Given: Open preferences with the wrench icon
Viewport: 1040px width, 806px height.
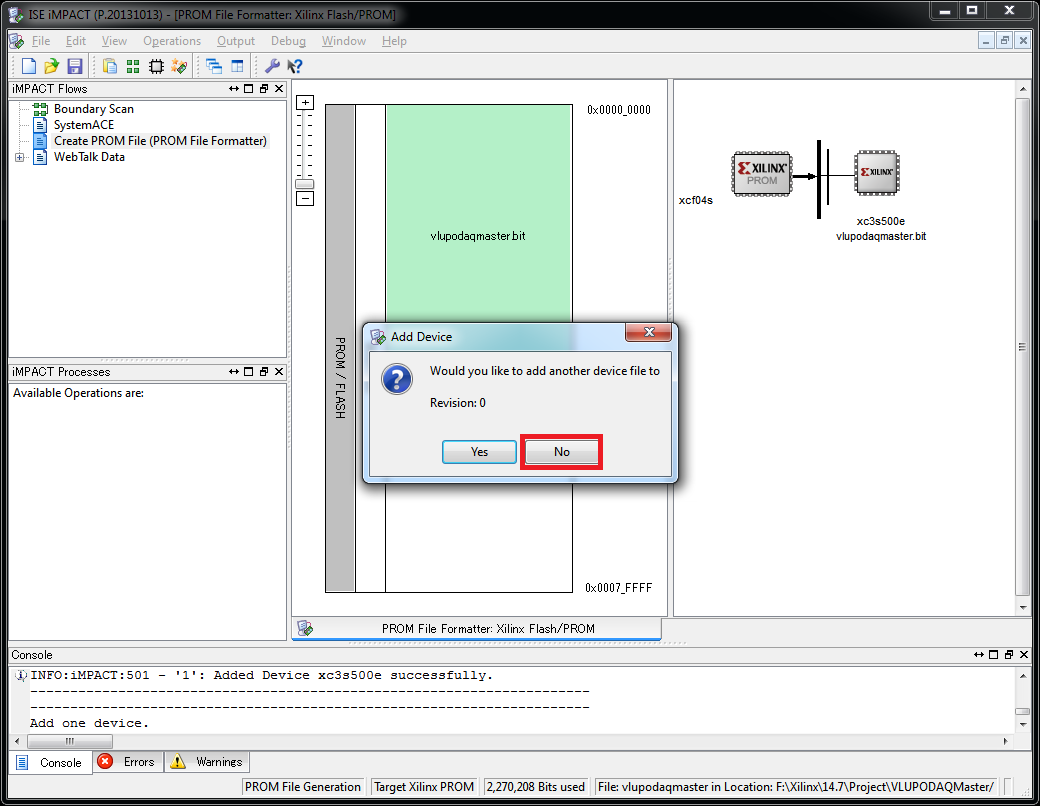Looking at the screenshot, I should pyautogui.click(x=271, y=66).
